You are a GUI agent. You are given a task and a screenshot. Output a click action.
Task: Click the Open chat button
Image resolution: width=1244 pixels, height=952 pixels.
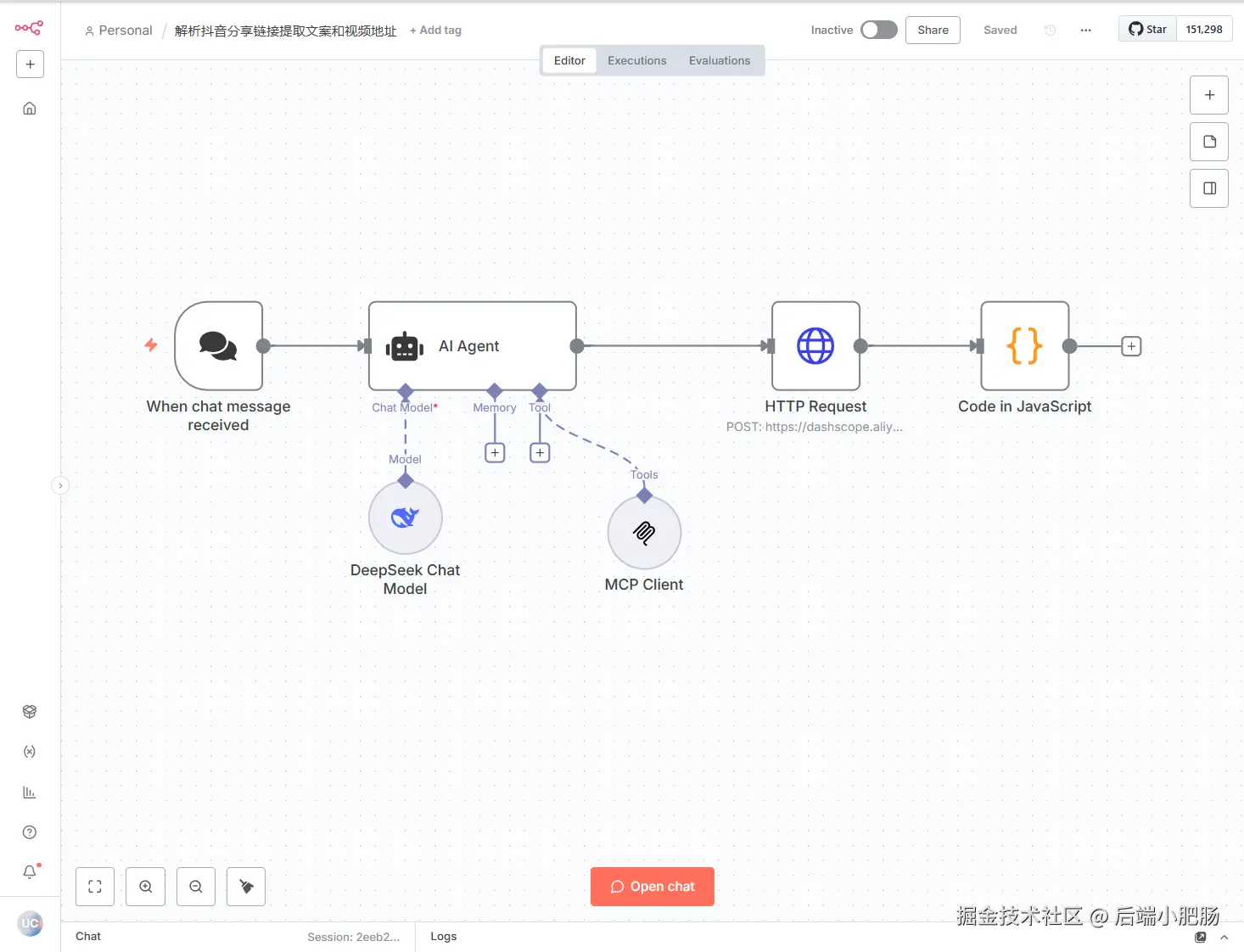point(653,887)
